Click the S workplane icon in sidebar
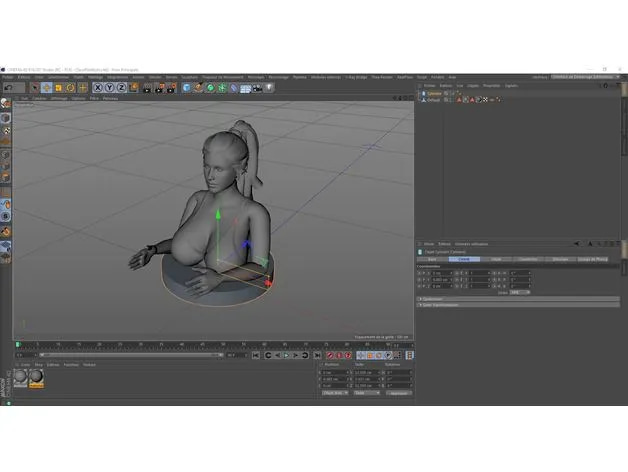The image size is (628, 472). coord(6,216)
